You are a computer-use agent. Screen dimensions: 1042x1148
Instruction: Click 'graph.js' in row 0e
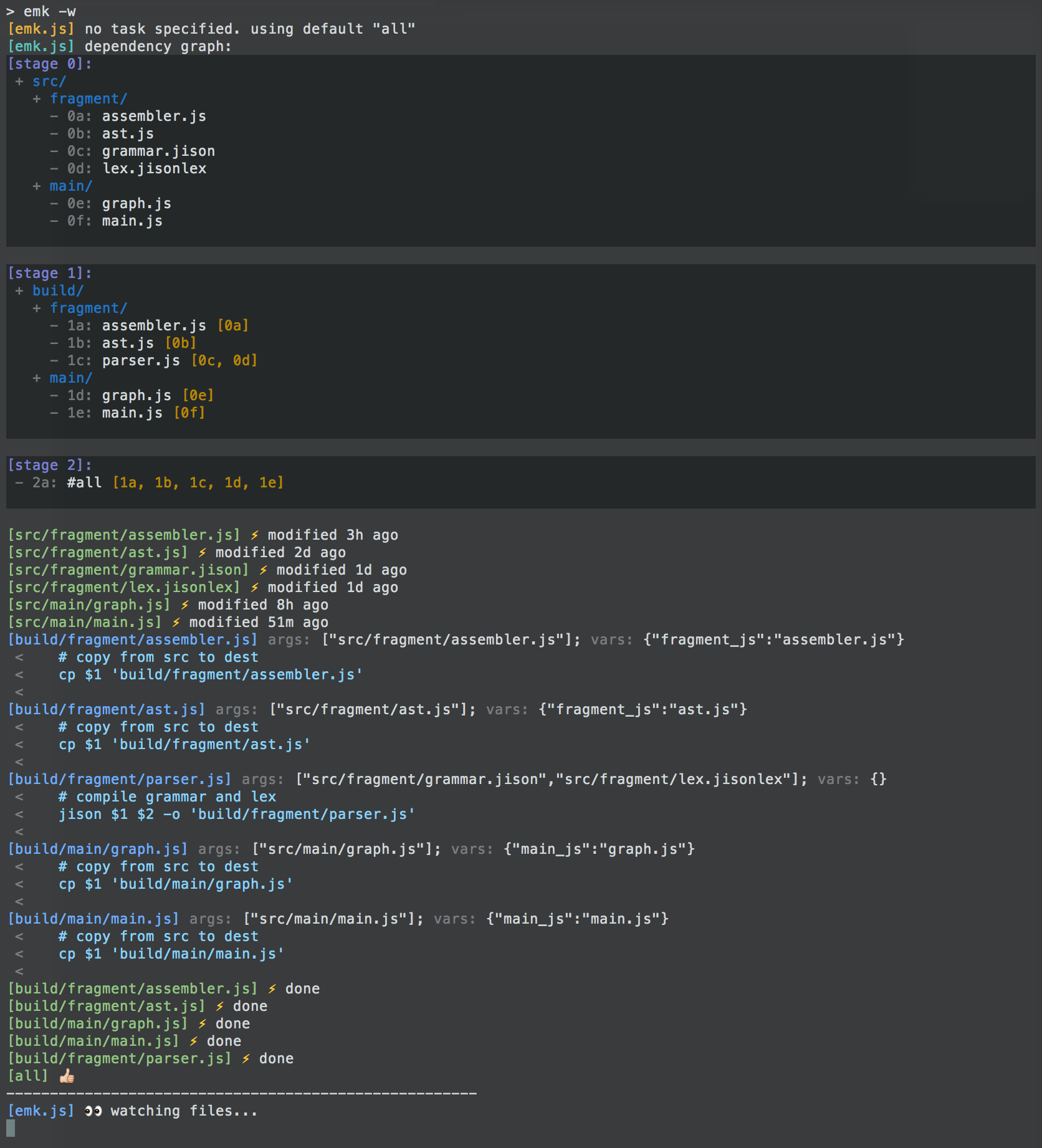click(136, 204)
